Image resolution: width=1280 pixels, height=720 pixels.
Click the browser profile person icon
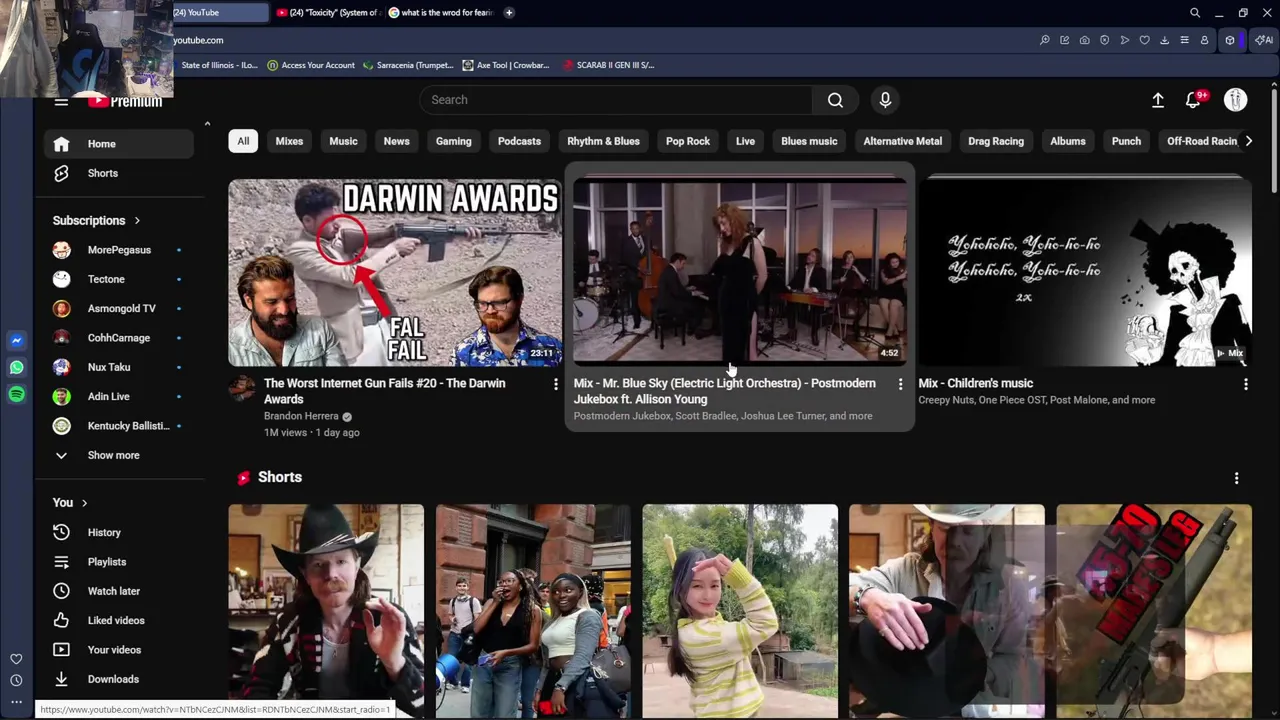click(x=1204, y=40)
